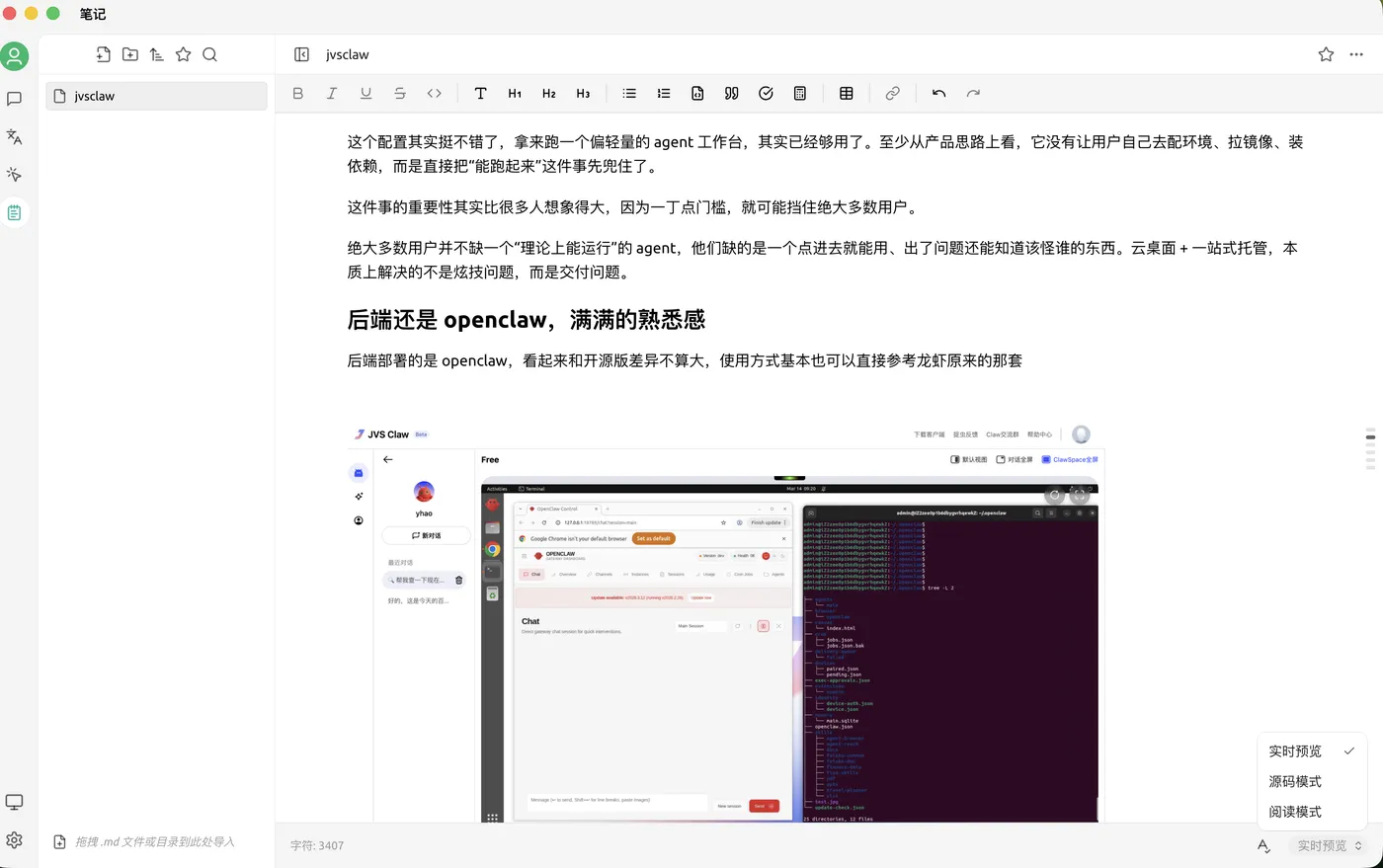Switch to 源码模式 source mode

[1311, 781]
